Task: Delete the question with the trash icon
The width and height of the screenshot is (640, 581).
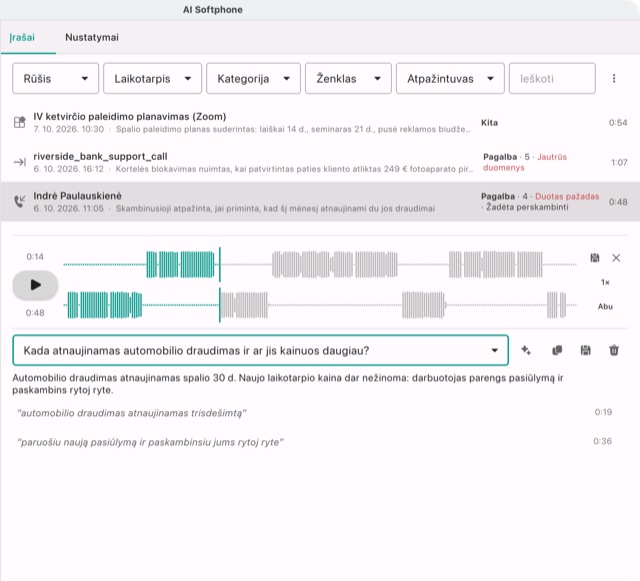Action: pyautogui.click(x=614, y=350)
